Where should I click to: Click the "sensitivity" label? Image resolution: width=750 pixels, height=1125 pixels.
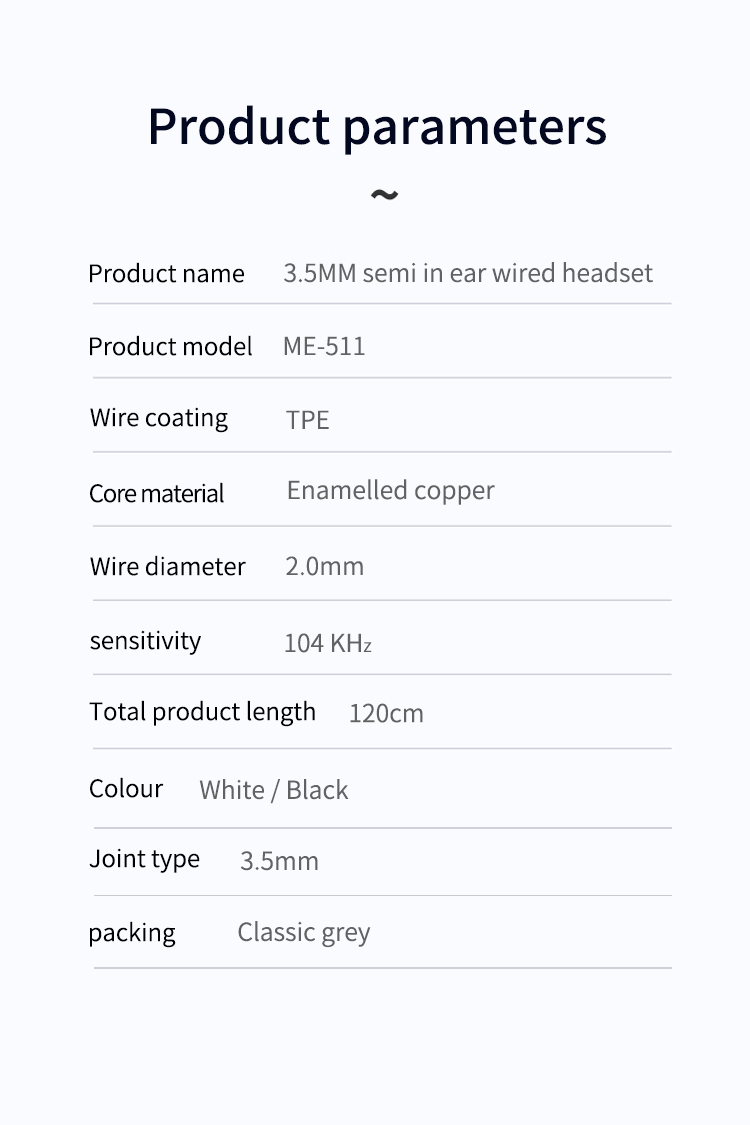[x=145, y=641]
